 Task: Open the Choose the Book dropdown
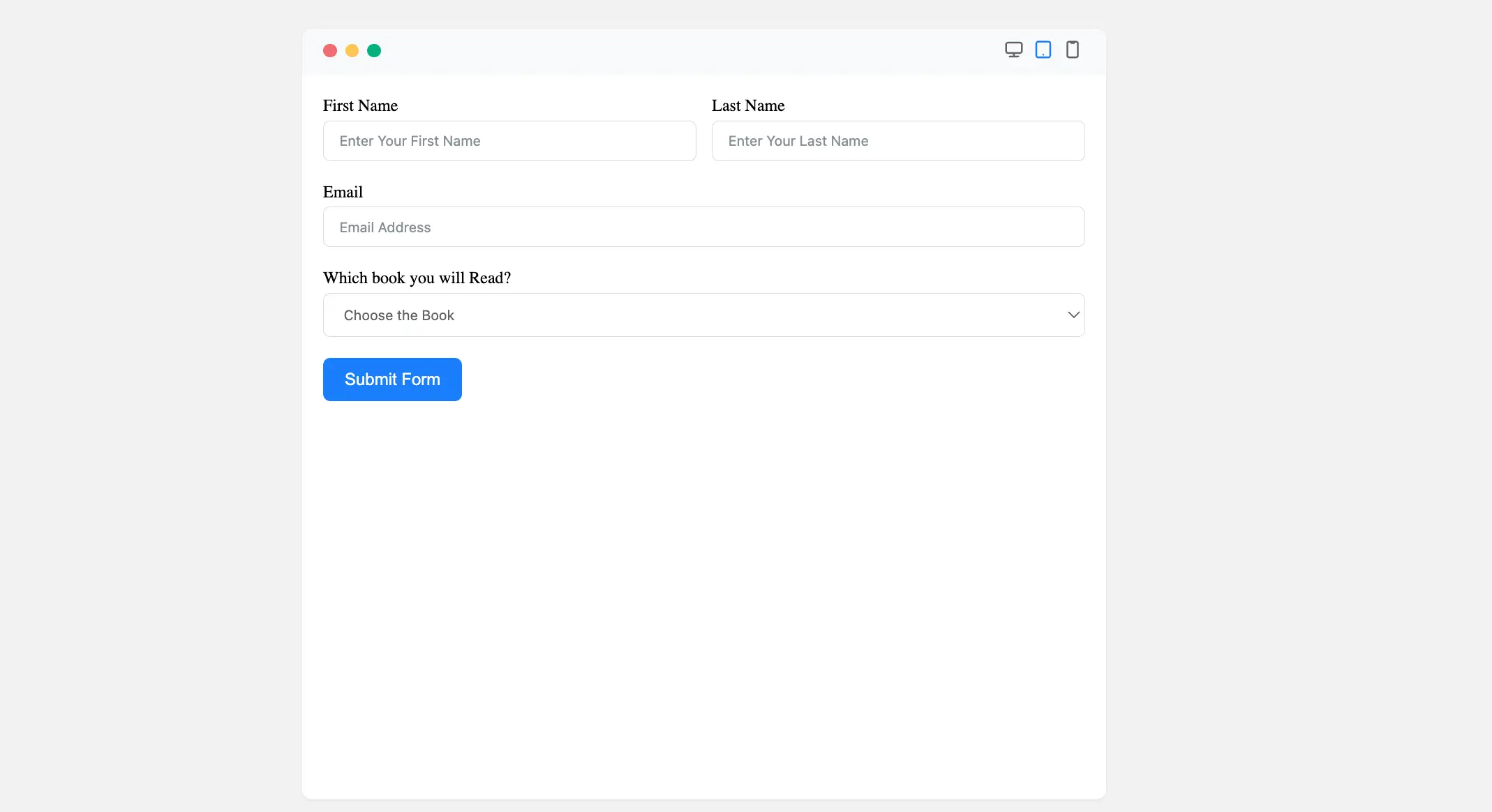click(x=703, y=315)
